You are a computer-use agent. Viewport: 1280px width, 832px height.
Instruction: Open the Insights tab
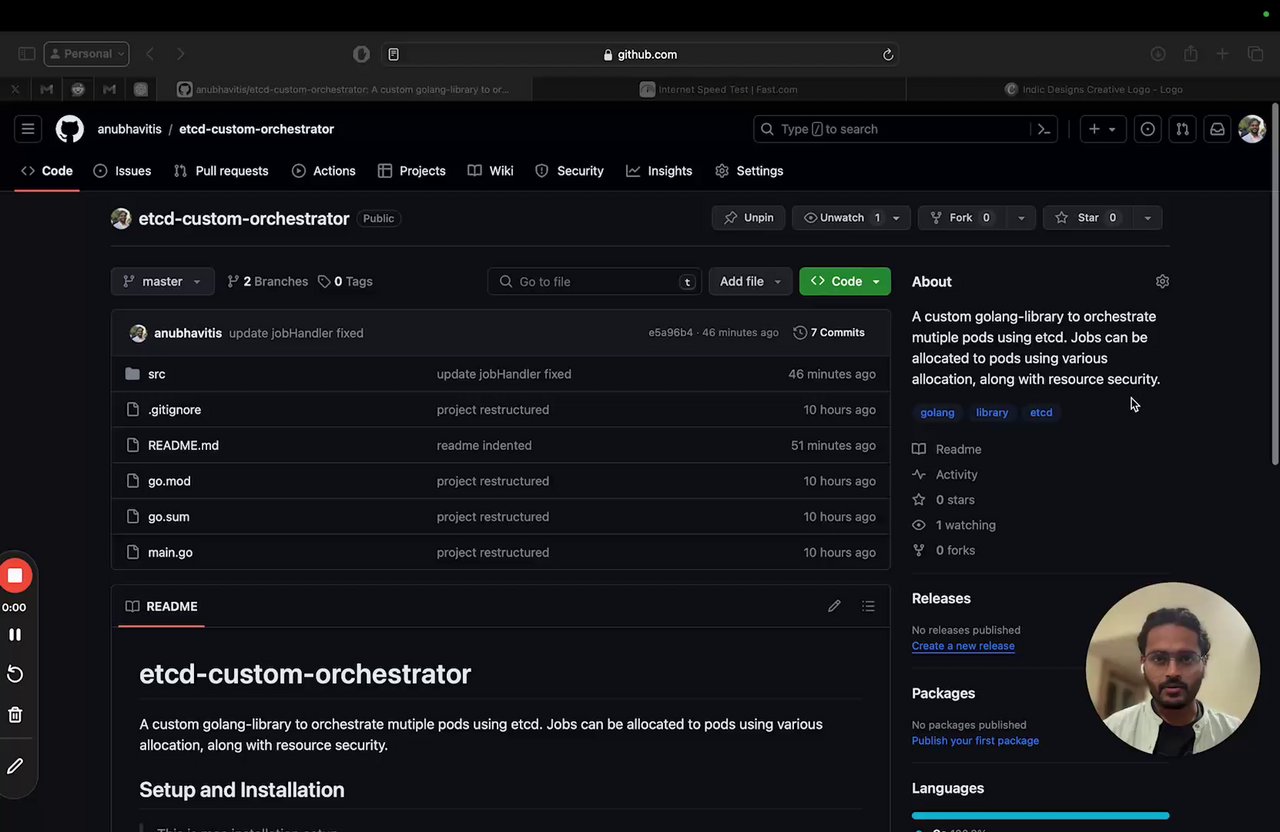click(x=659, y=171)
